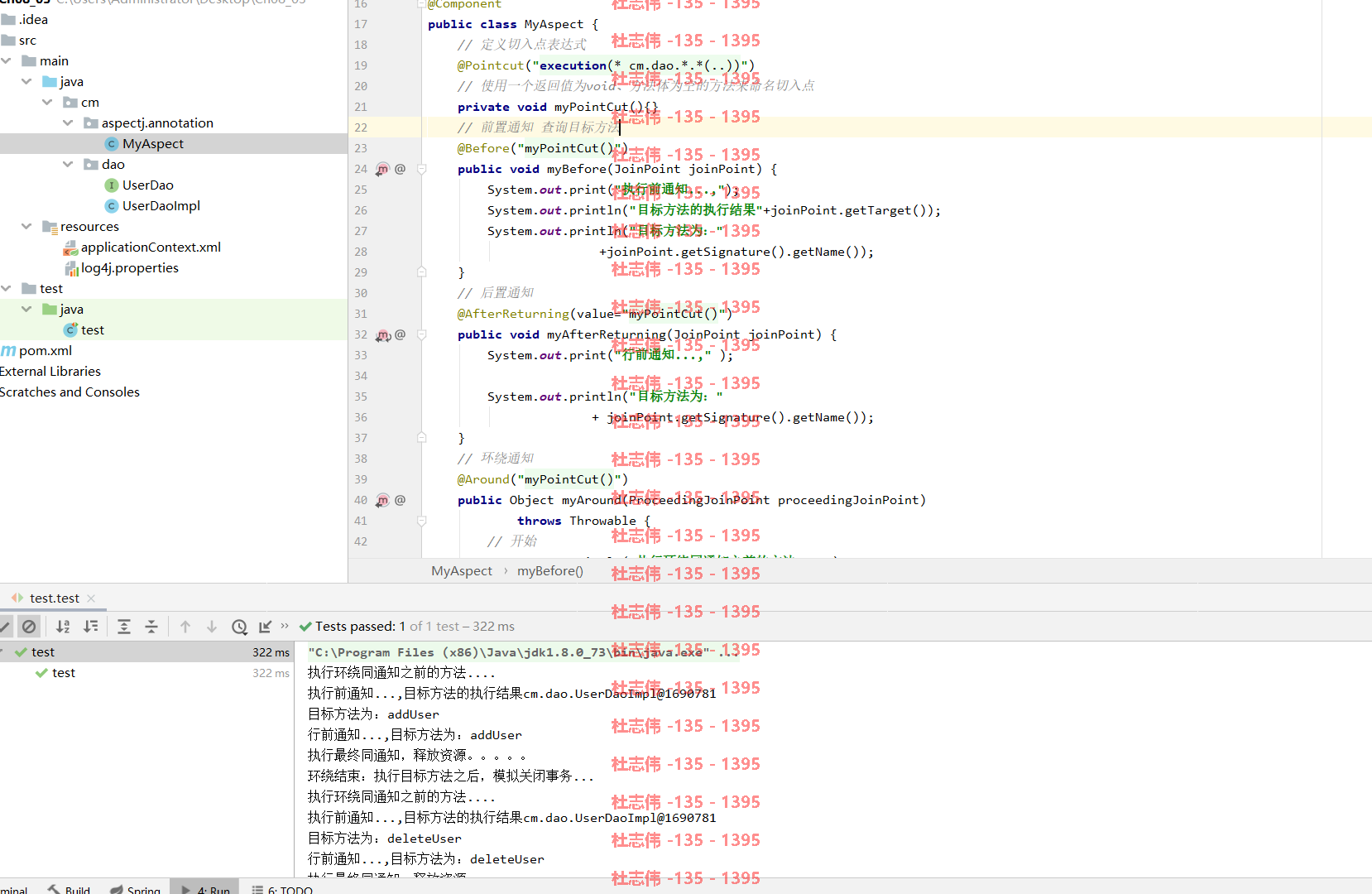The height and width of the screenshot is (894, 1372).
Task: Select Scratches and Consoles node
Action: point(70,392)
